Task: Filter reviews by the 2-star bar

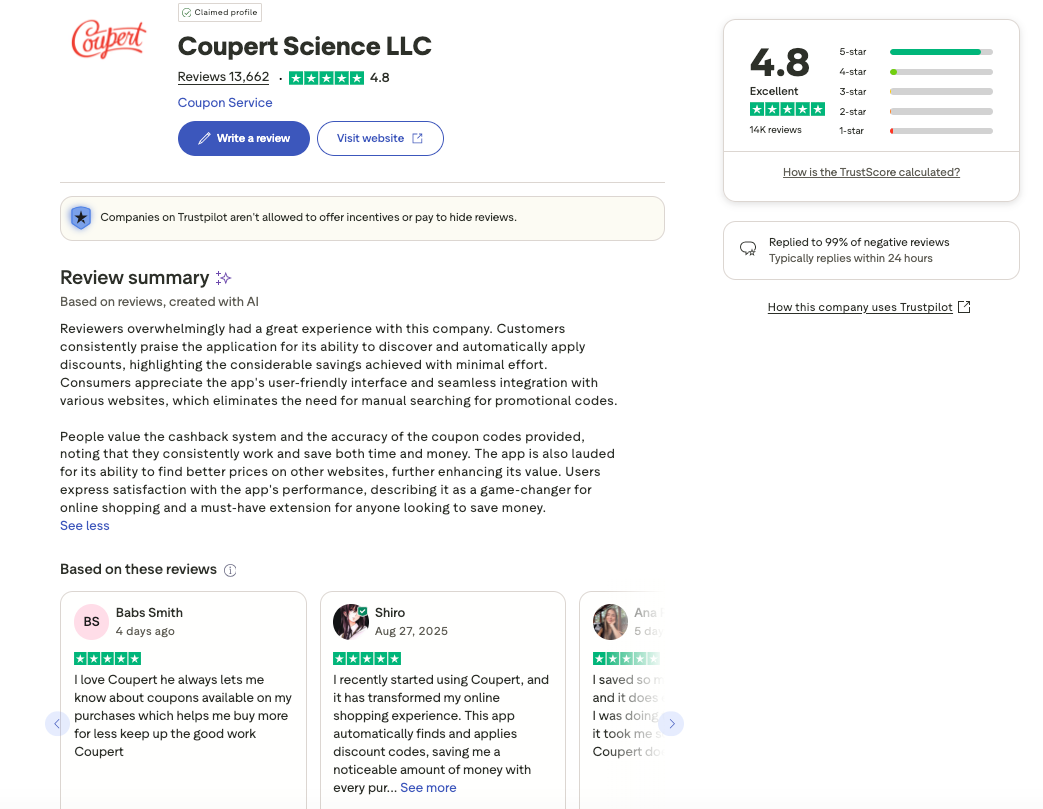Action: (941, 112)
